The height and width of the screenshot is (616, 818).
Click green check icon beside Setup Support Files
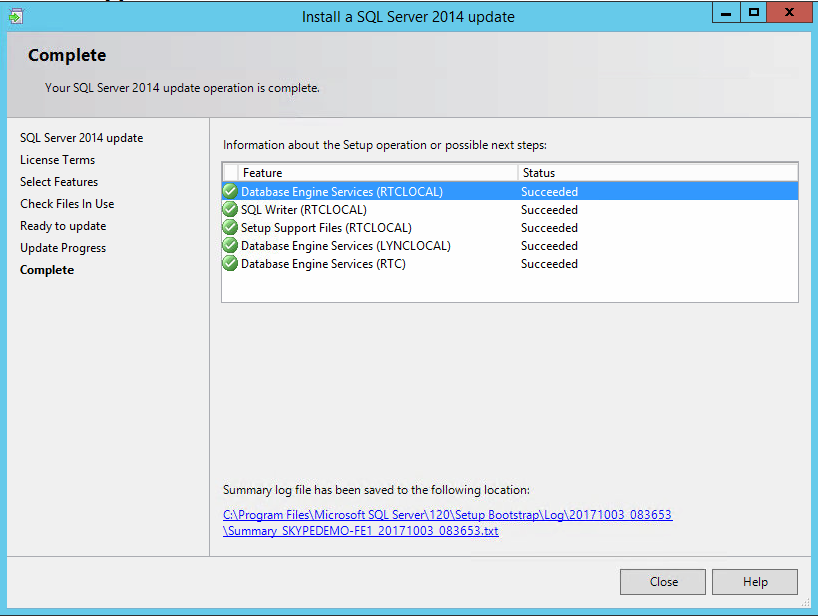[x=230, y=228]
